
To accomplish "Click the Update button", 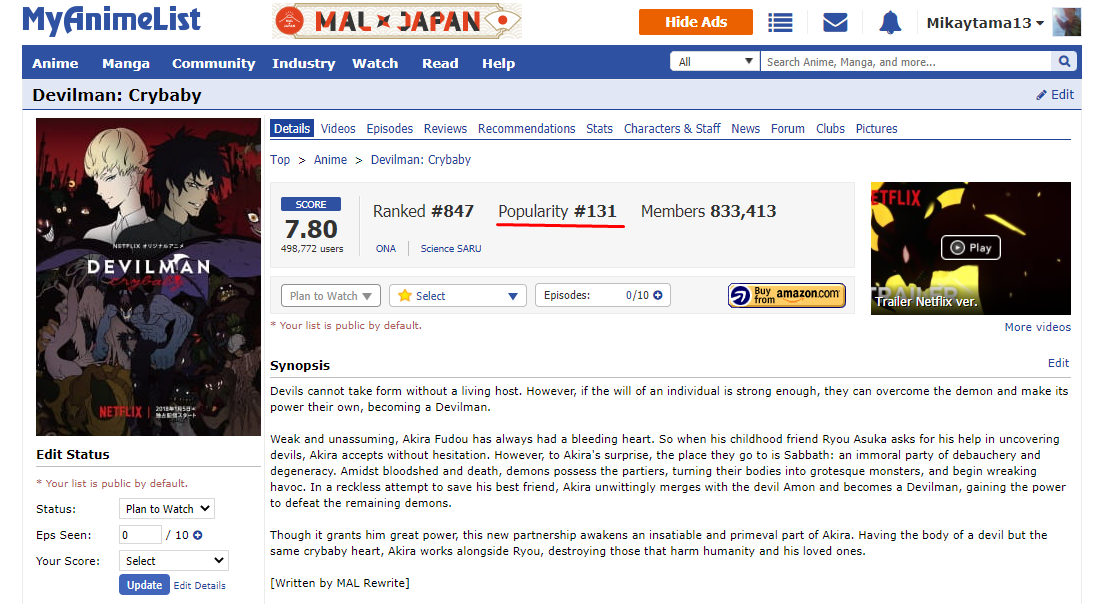I will [144, 585].
